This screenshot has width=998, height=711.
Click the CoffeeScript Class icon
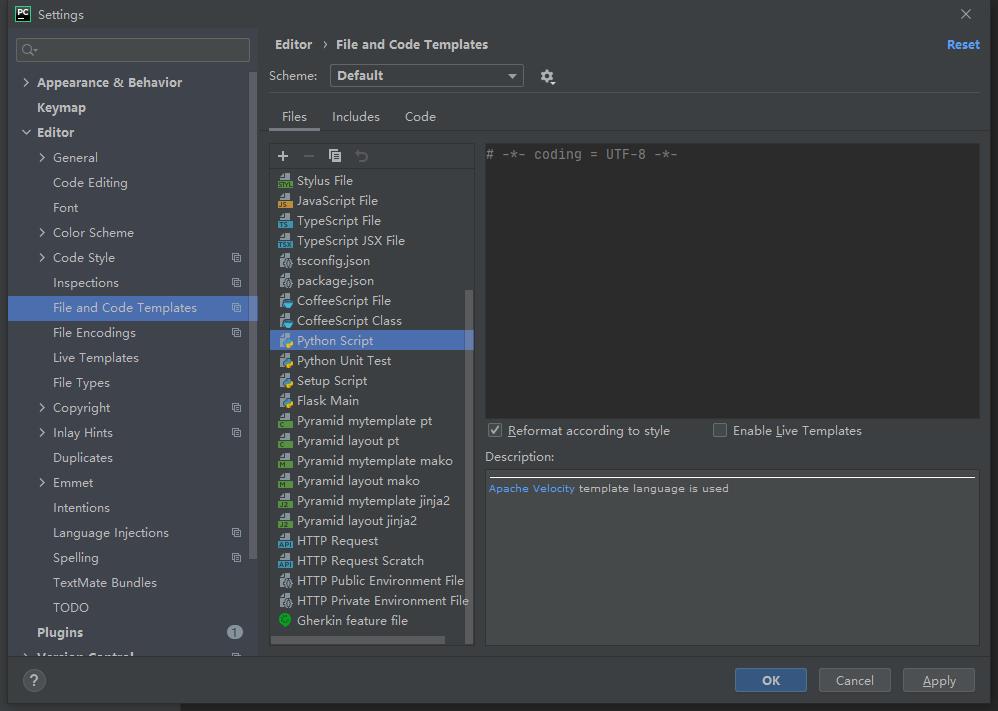point(285,321)
